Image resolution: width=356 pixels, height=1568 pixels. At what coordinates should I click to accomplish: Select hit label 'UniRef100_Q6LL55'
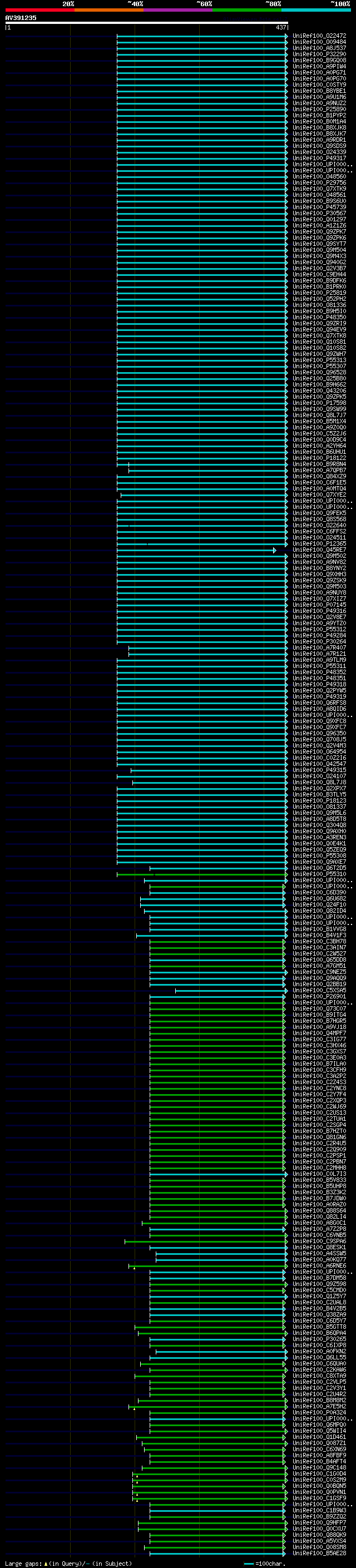(319, 1357)
